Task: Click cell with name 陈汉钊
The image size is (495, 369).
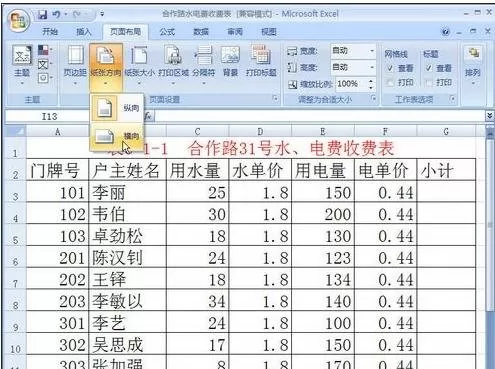Action: coord(128,257)
